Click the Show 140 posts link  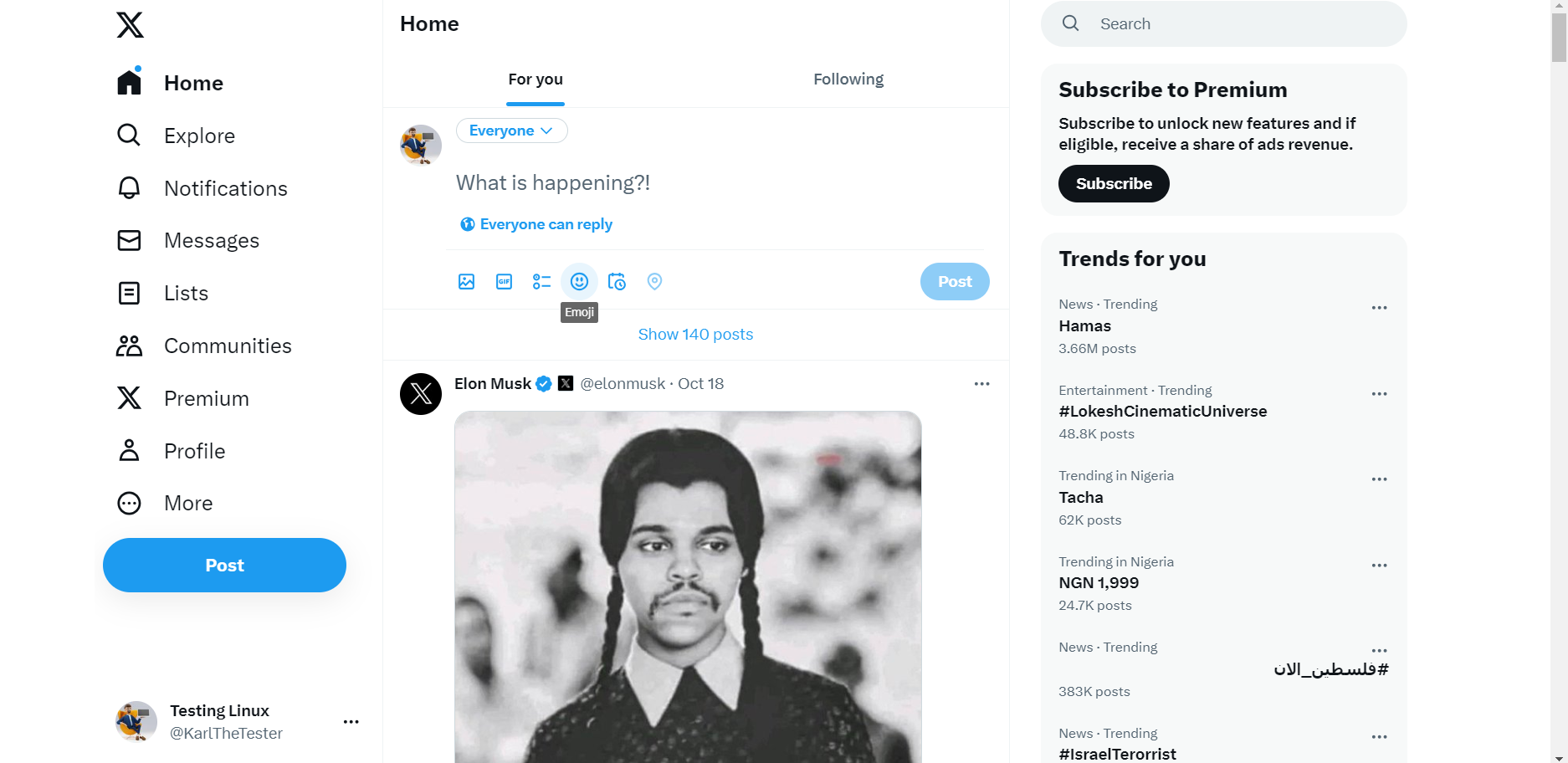click(695, 334)
